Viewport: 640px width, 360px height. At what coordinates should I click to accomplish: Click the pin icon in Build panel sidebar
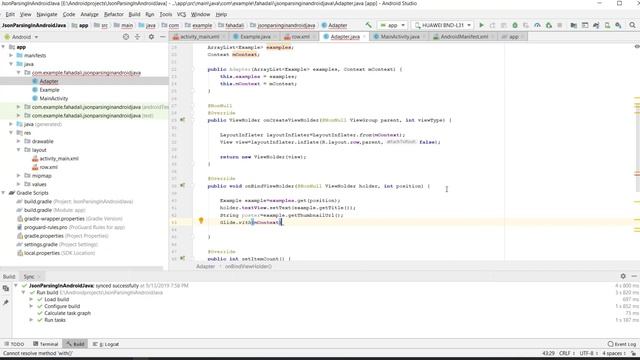point(6,302)
